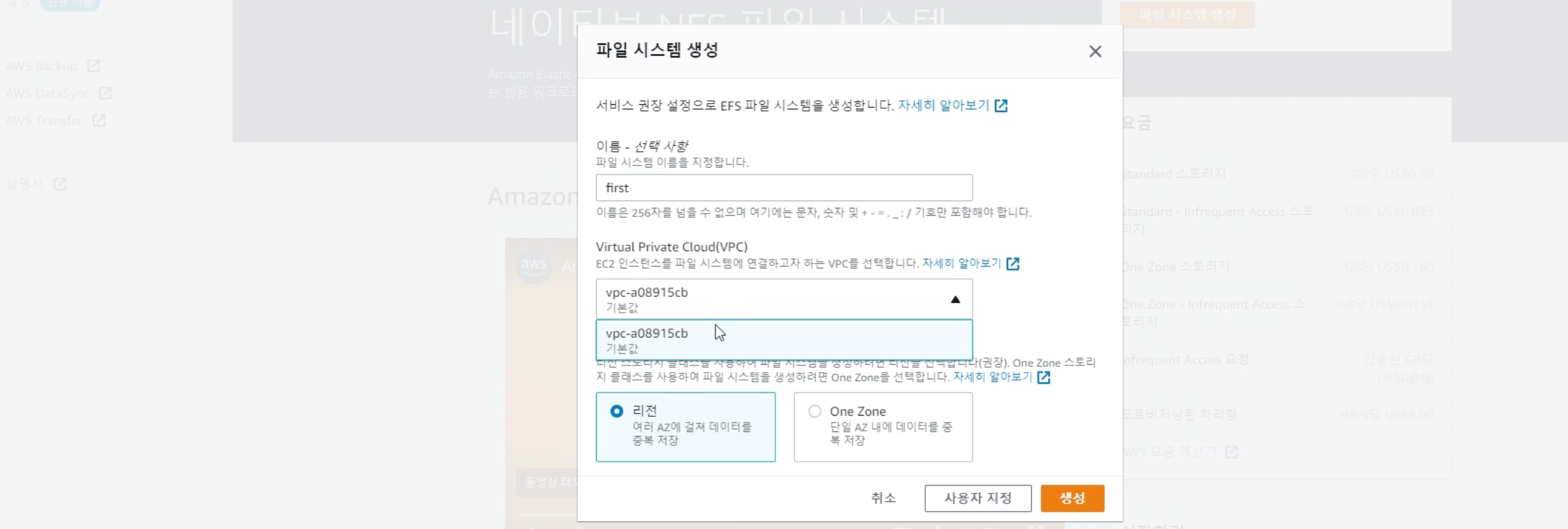Click the Infrequent Access 요청 pricing row
The height and width of the screenshot is (529, 1568).
[x=1278, y=368]
